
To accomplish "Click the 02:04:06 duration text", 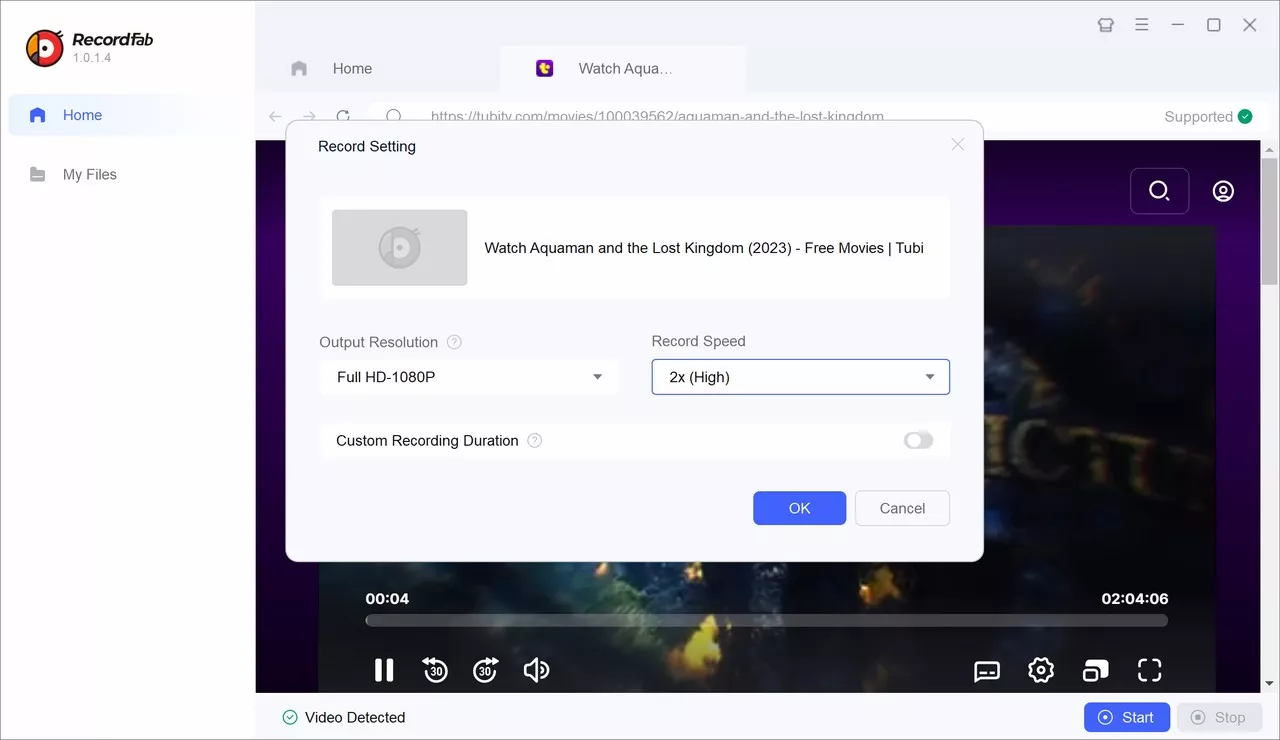I will point(1135,599).
